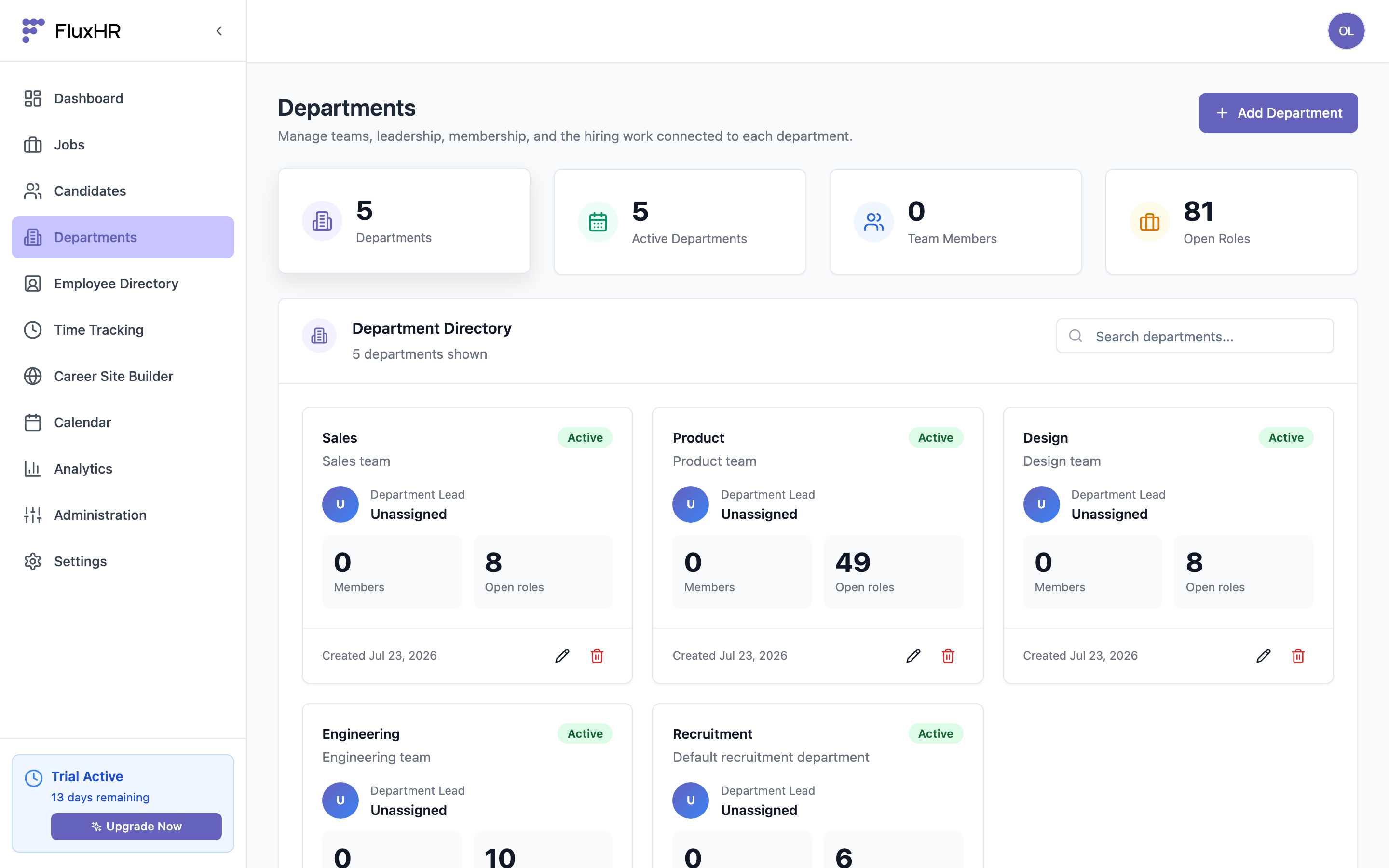This screenshot has width=1389, height=868.
Task: Click the Department Directory building icon
Action: point(319,336)
